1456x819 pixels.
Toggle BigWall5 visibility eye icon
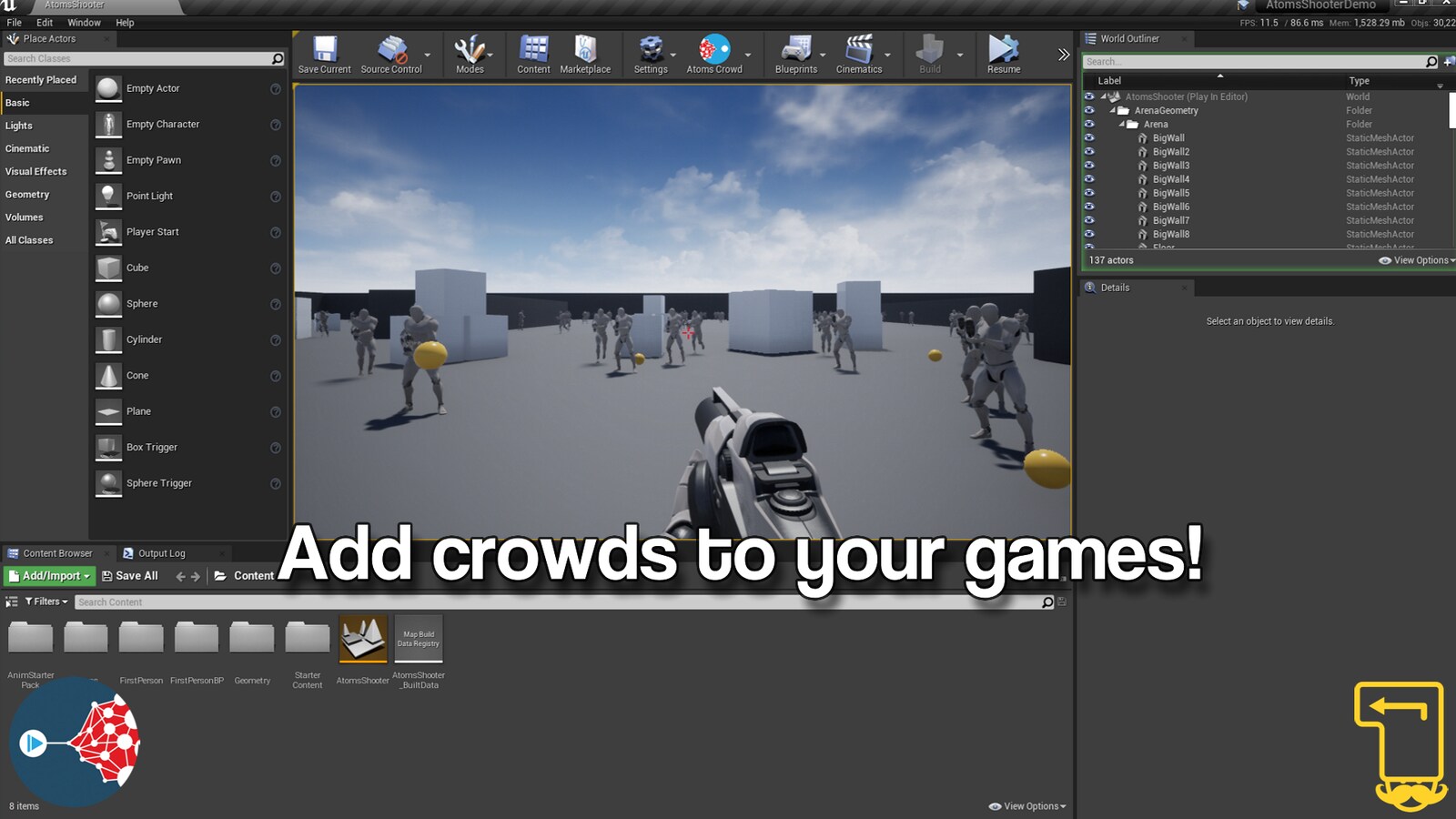coord(1089,193)
